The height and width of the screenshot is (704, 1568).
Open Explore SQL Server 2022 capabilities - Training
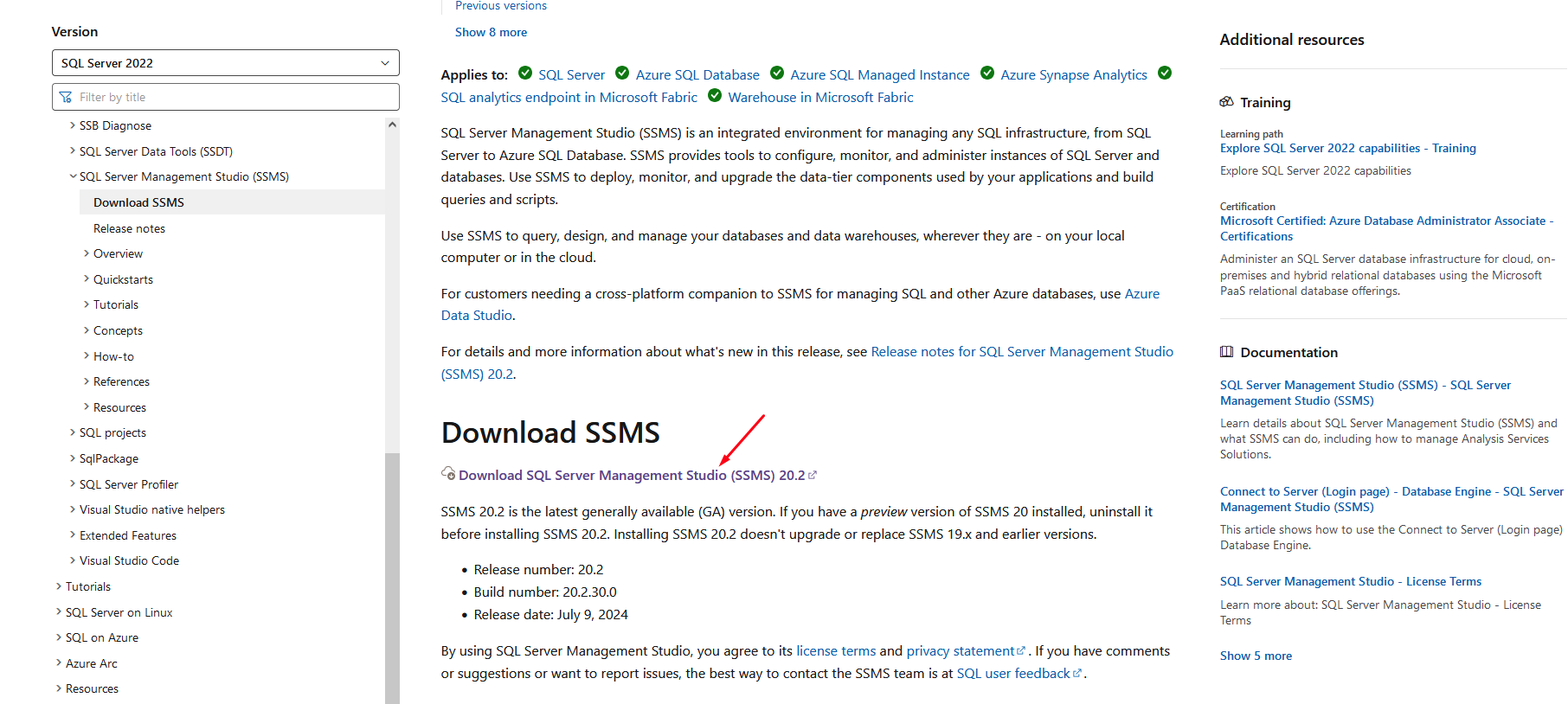click(1348, 149)
